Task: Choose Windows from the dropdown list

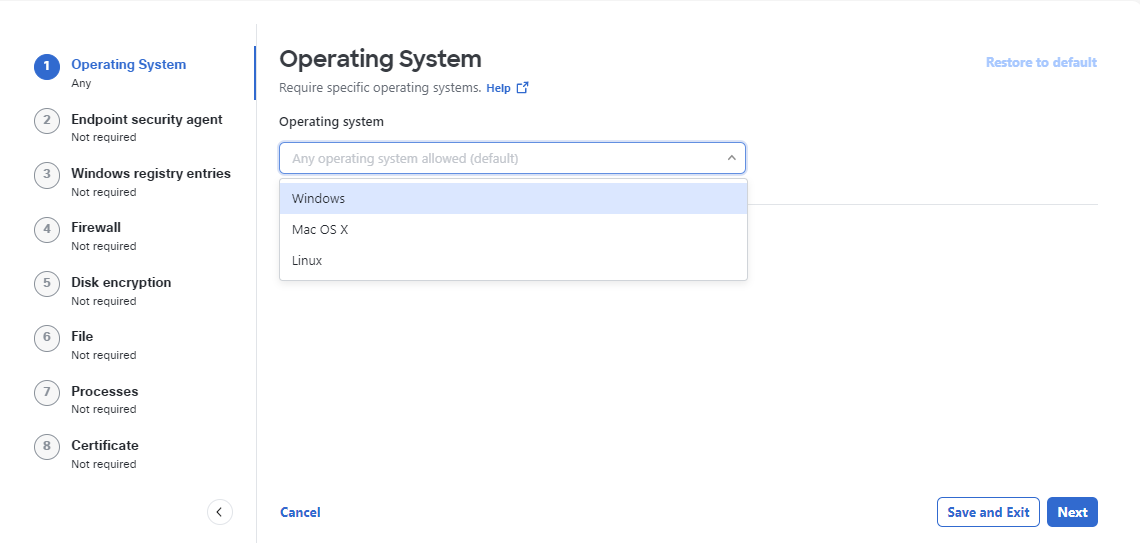Action: point(513,199)
